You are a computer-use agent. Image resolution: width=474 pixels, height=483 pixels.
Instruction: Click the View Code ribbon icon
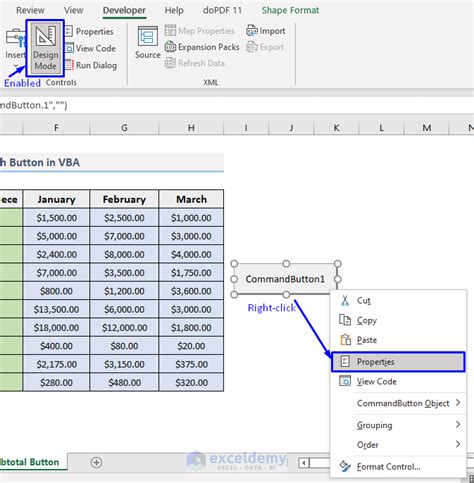pyautogui.click(x=69, y=48)
